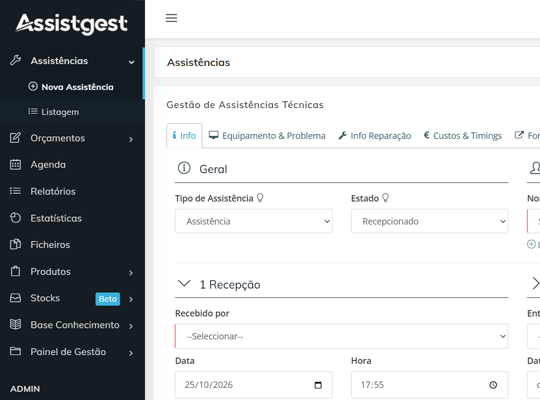Click the Orçamentos edit icon
The height and width of the screenshot is (400, 540).
coord(15,138)
